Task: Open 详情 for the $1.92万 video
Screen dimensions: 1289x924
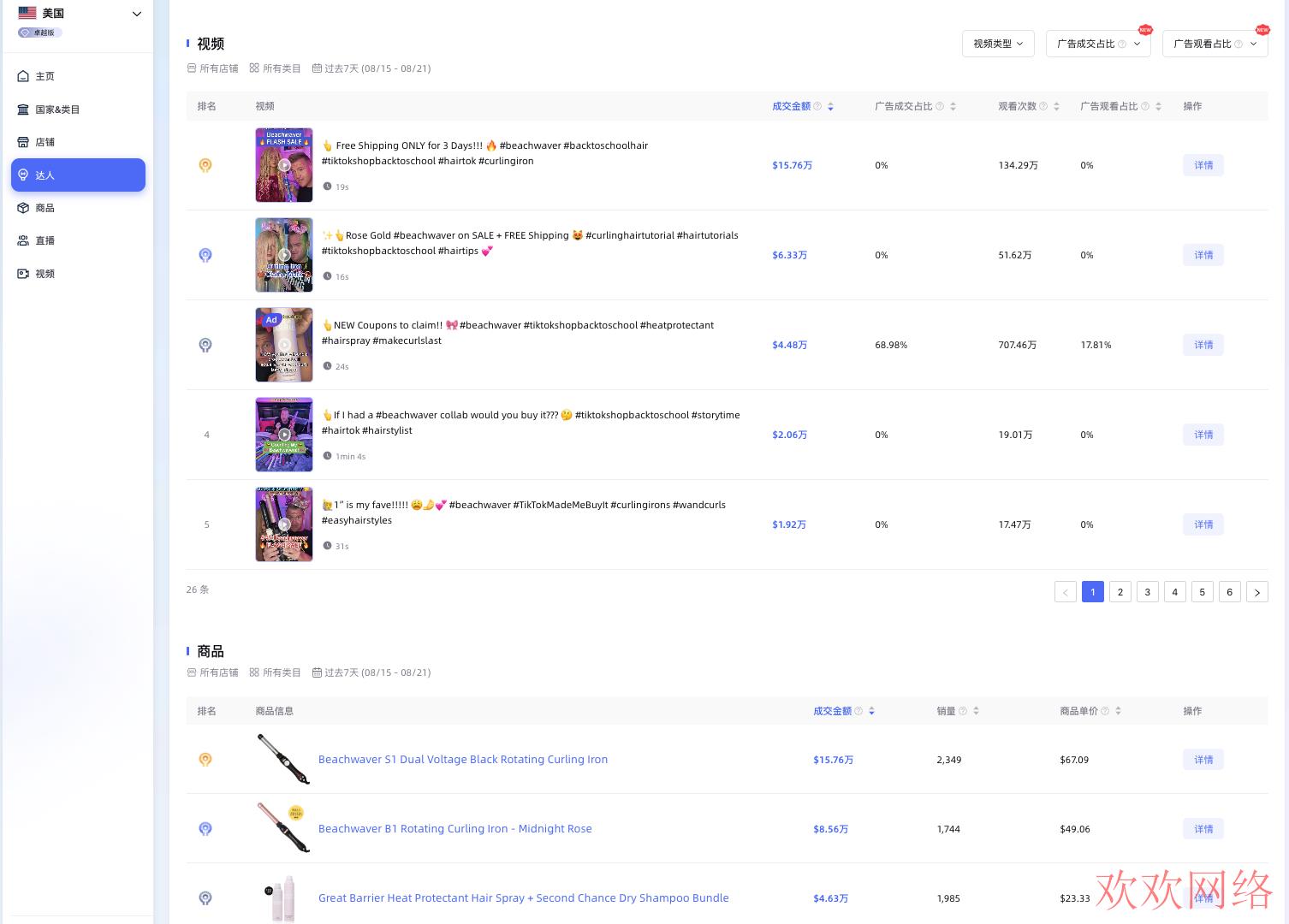Action: pyautogui.click(x=1203, y=524)
